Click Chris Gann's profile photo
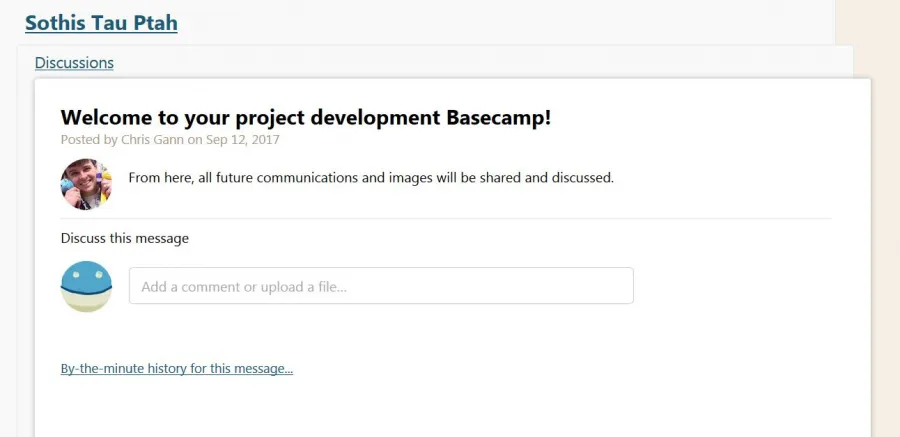This screenshot has height=437, width=900. coord(86,184)
